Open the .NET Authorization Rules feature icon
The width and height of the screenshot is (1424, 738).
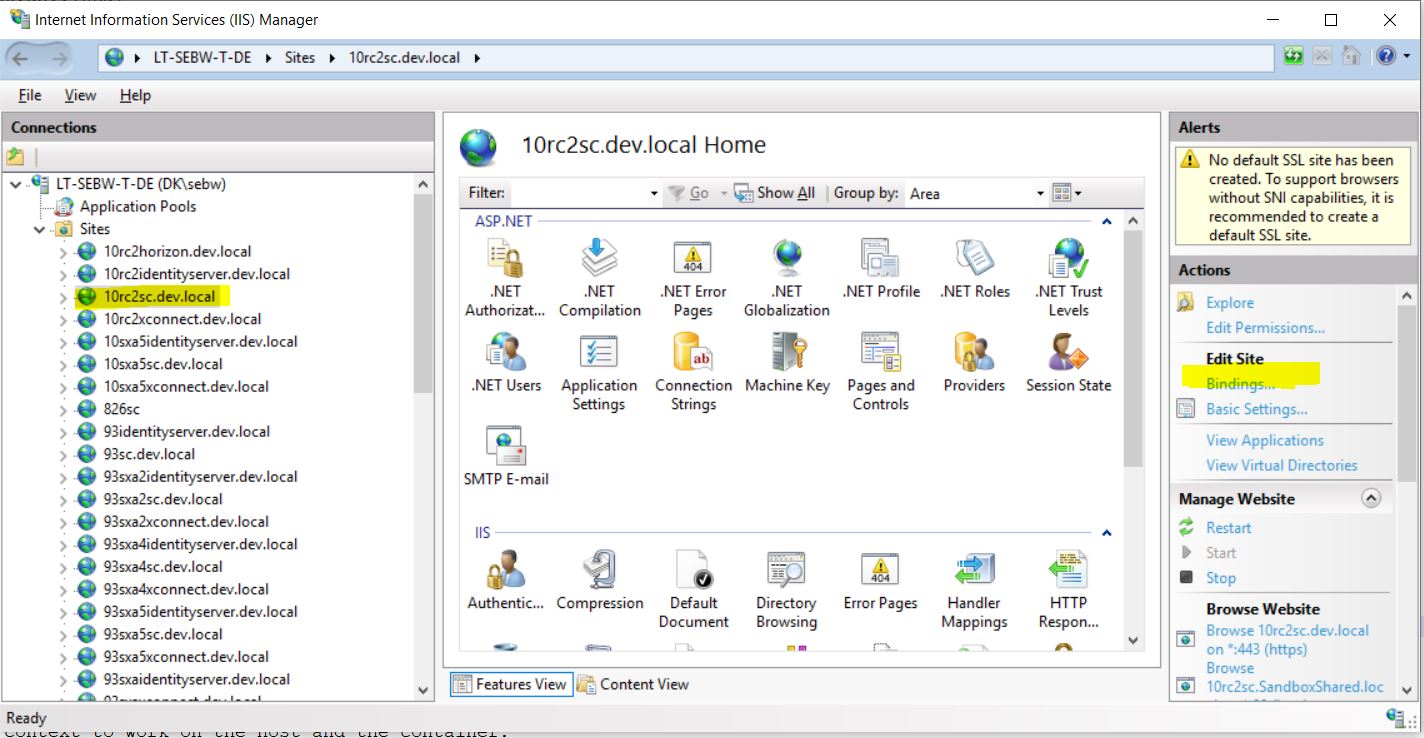(505, 258)
